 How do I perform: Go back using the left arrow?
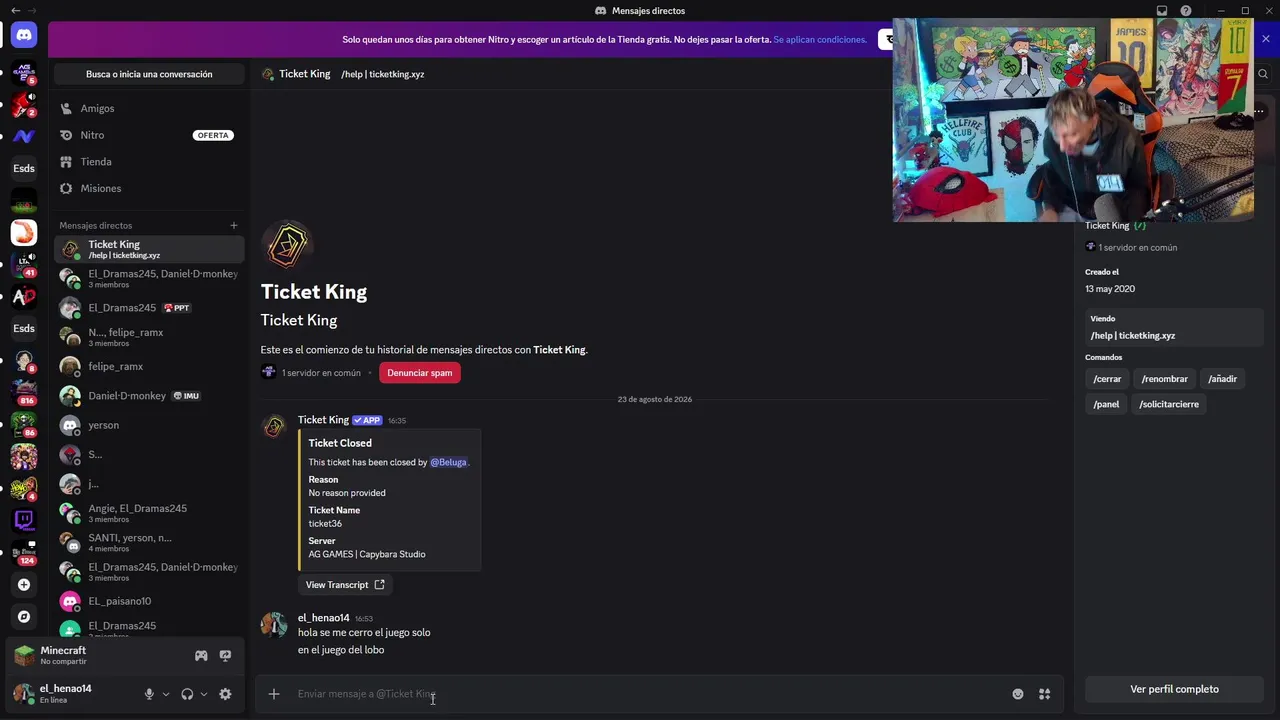(15, 10)
